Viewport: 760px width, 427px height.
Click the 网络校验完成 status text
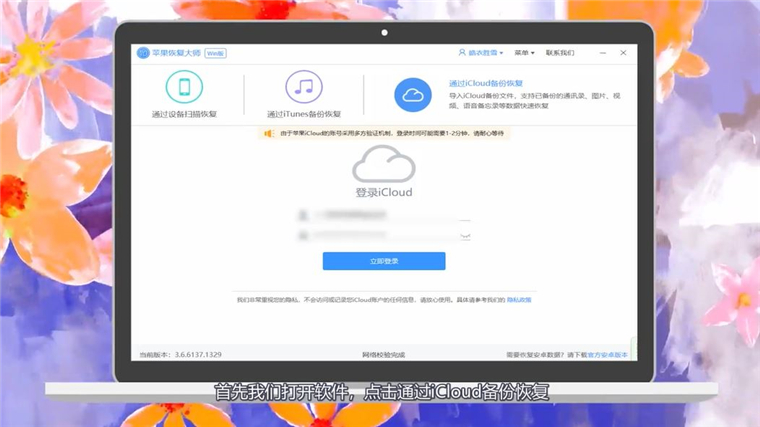pyautogui.click(x=383, y=355)
